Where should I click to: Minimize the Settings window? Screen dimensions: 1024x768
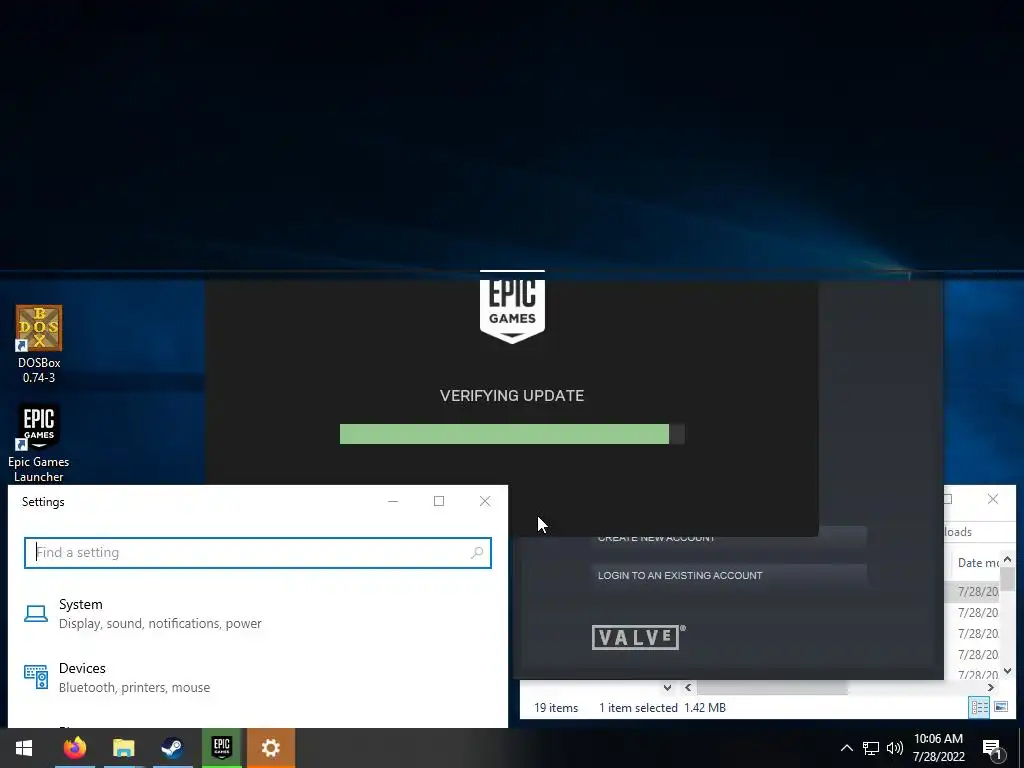393,501
